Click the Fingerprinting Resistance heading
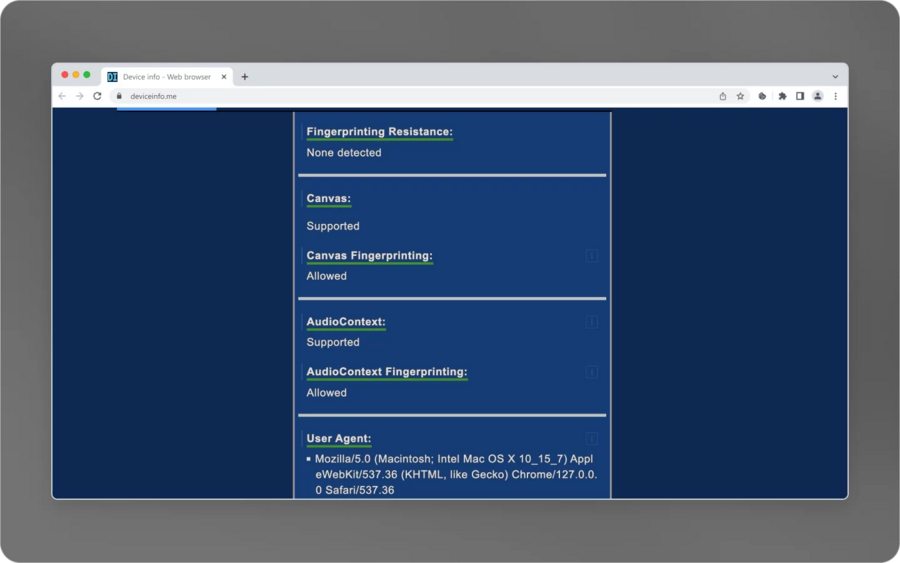This screenshot has height=563, width=900. (379, 131)
